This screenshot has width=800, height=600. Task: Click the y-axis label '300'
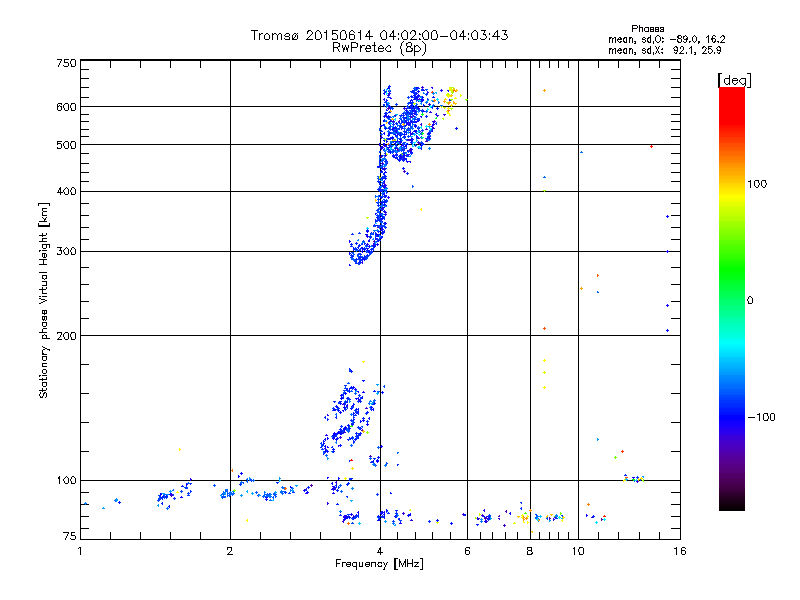(66, 251)
